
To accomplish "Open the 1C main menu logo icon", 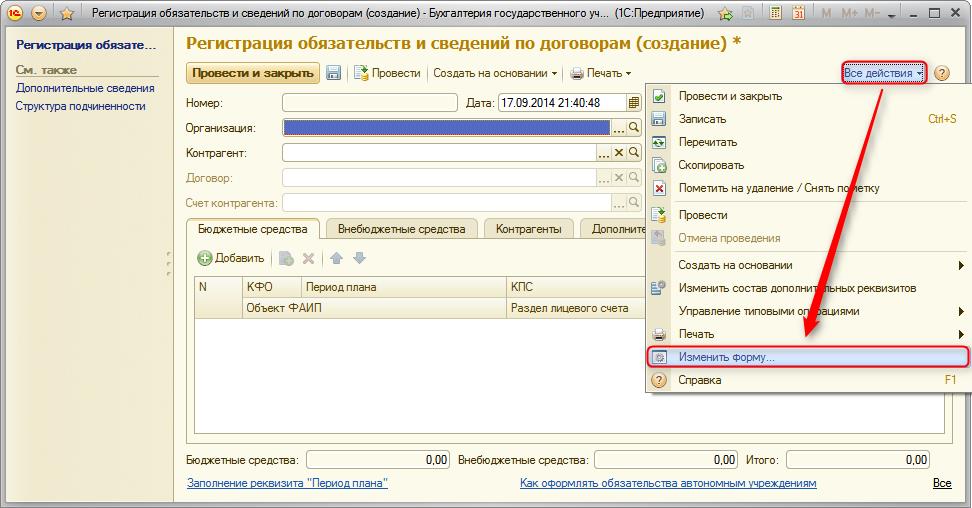I will 15,12.
